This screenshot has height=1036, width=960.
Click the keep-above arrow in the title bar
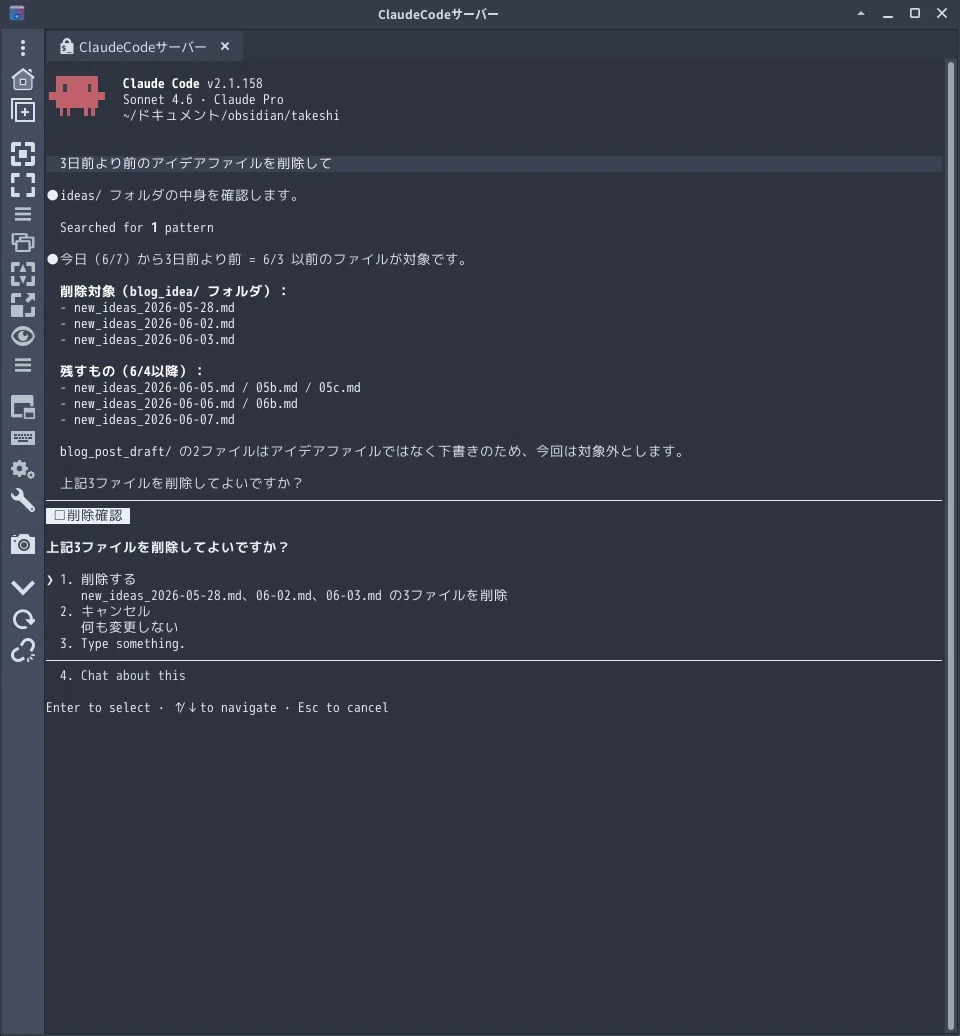point(860,13)
